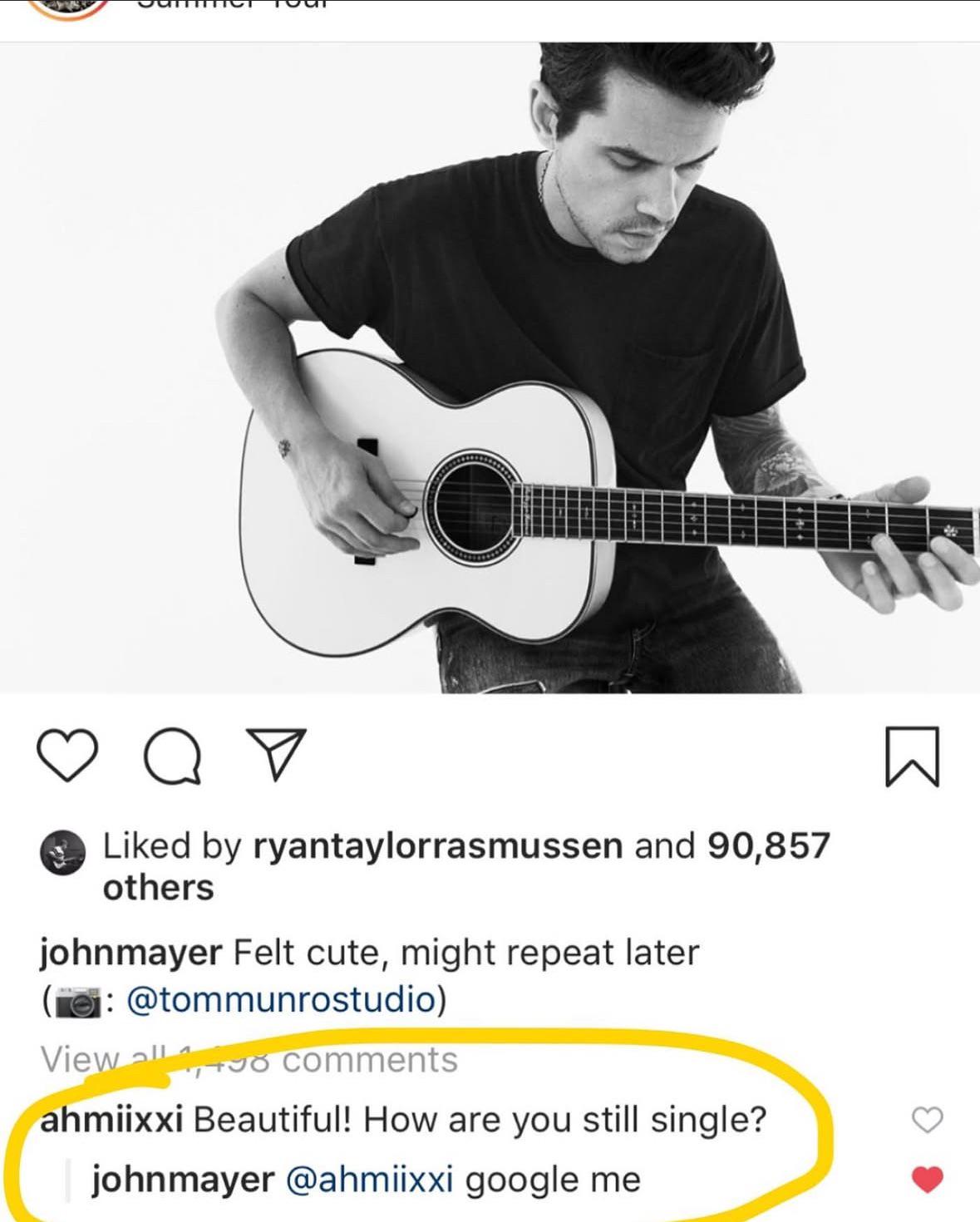Open the small liker profile avatar
The width and height of the screenshot is (980, 1222).
pyautogui.click(x=62, y=852)
